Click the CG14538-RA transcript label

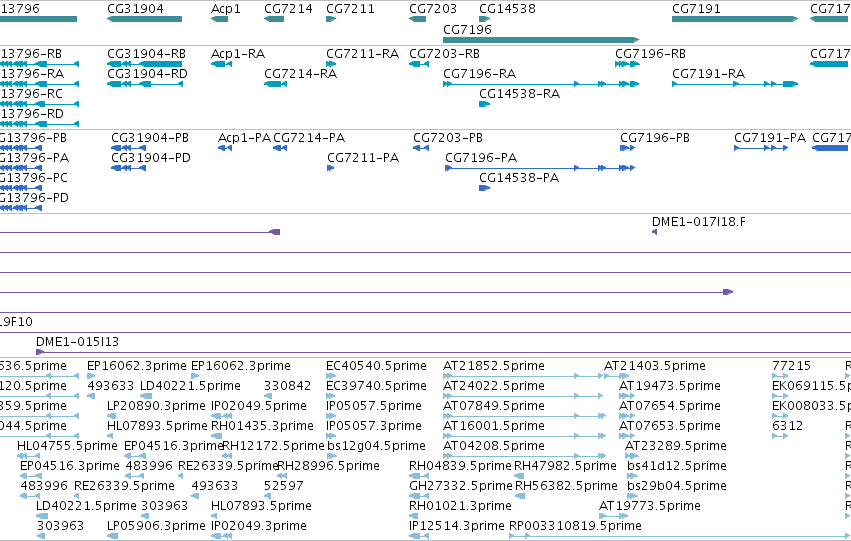519,94
